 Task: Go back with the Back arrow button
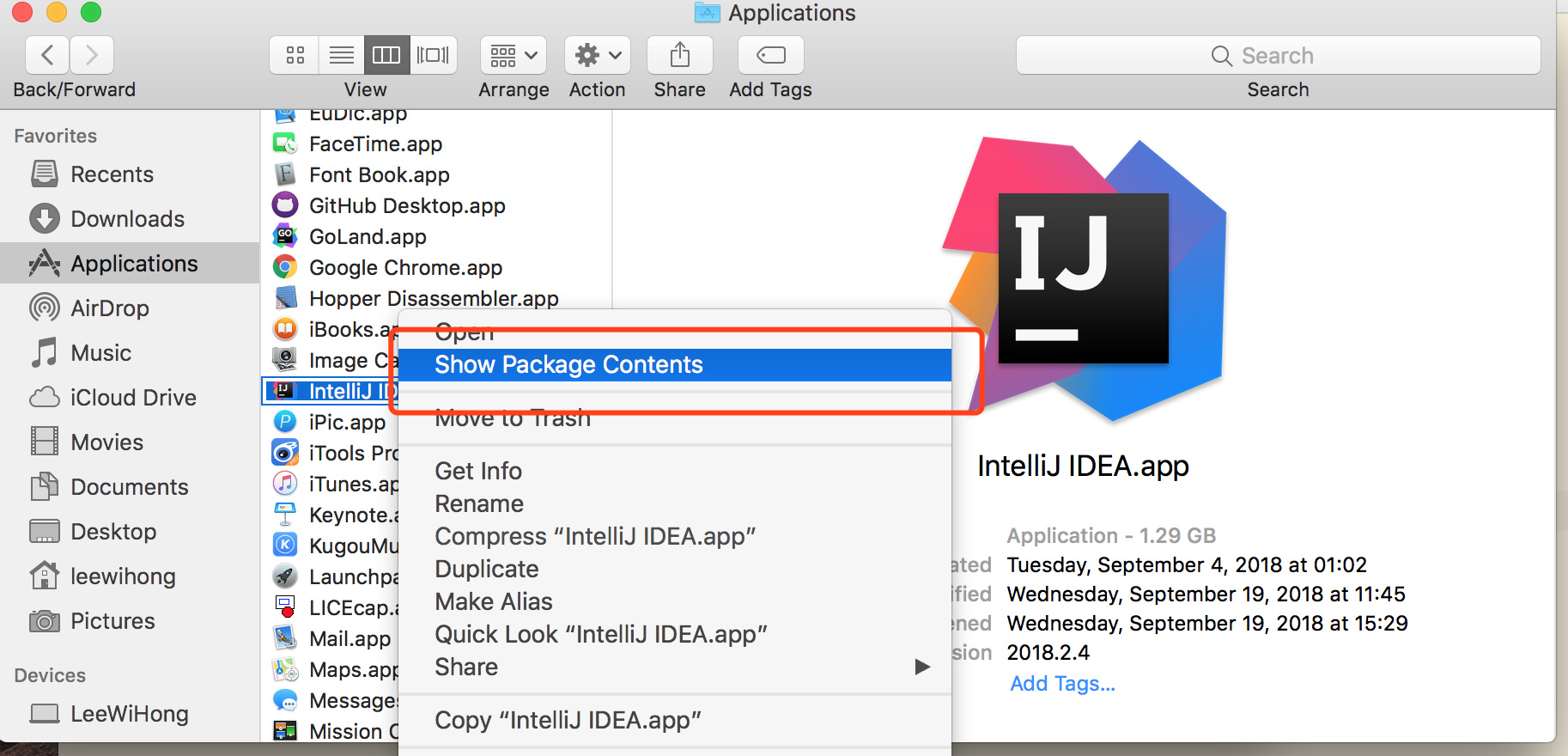pyautogui.click(x=48, y=56)
